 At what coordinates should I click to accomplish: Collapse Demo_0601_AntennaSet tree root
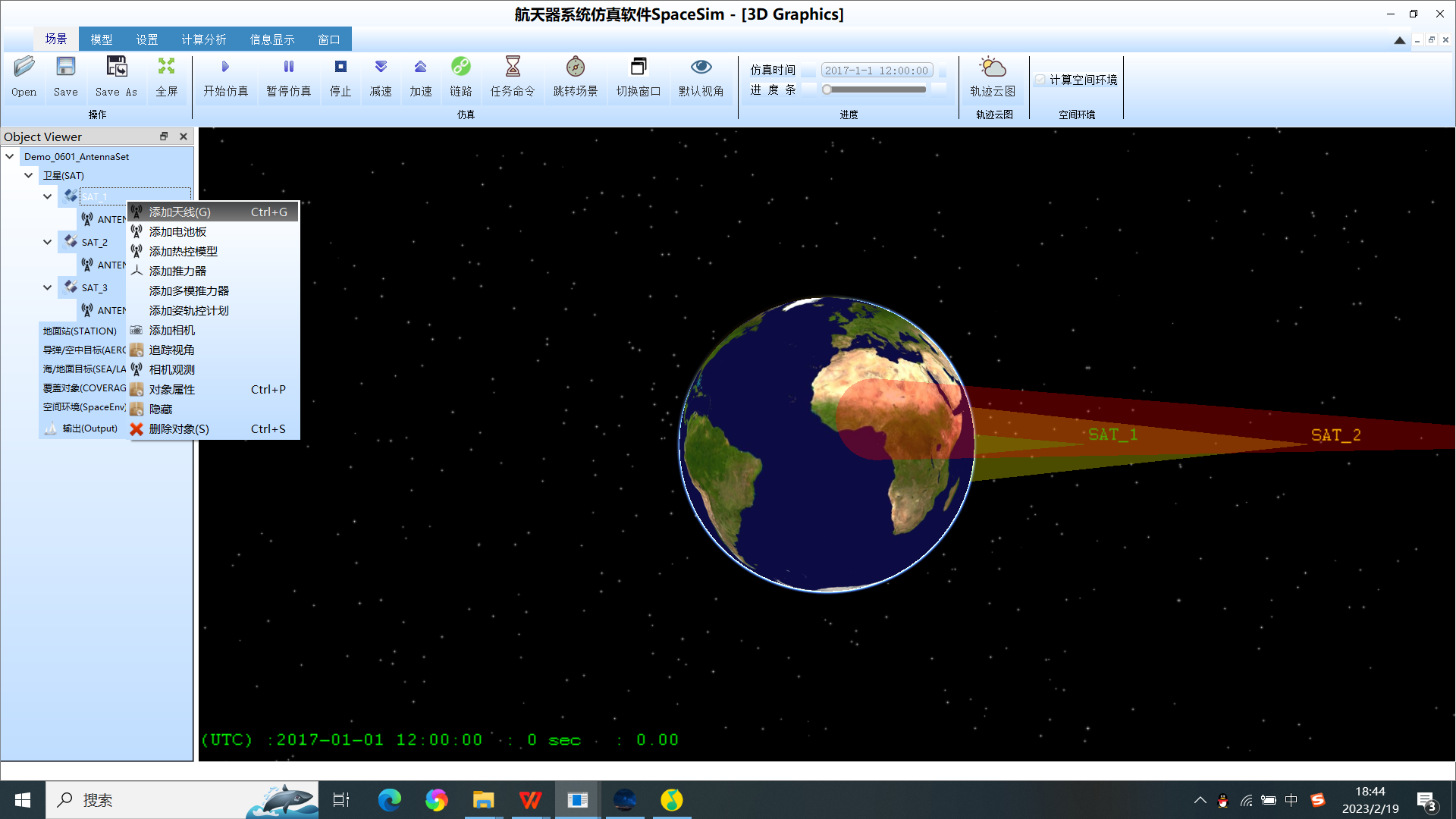[x=10, y=156]
